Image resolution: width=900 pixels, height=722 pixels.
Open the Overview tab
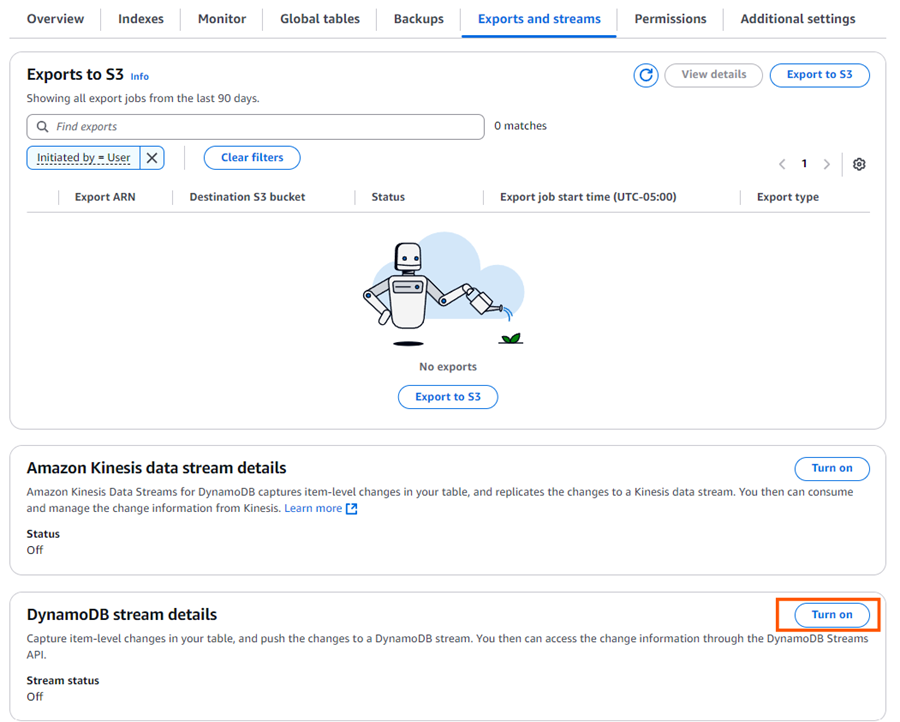tap(55, 19)
